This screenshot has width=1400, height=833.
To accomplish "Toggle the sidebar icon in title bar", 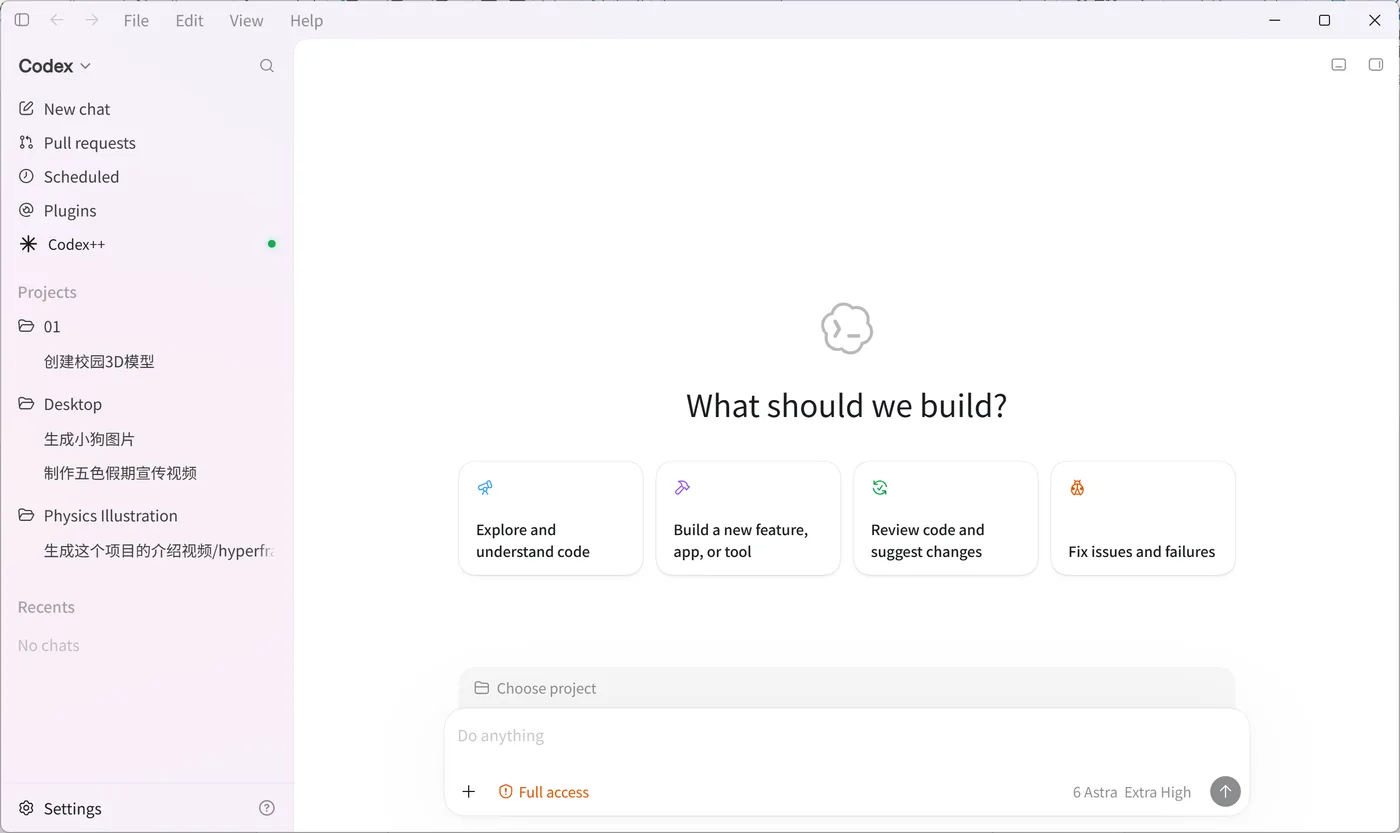I will click(x=22, y=20).
